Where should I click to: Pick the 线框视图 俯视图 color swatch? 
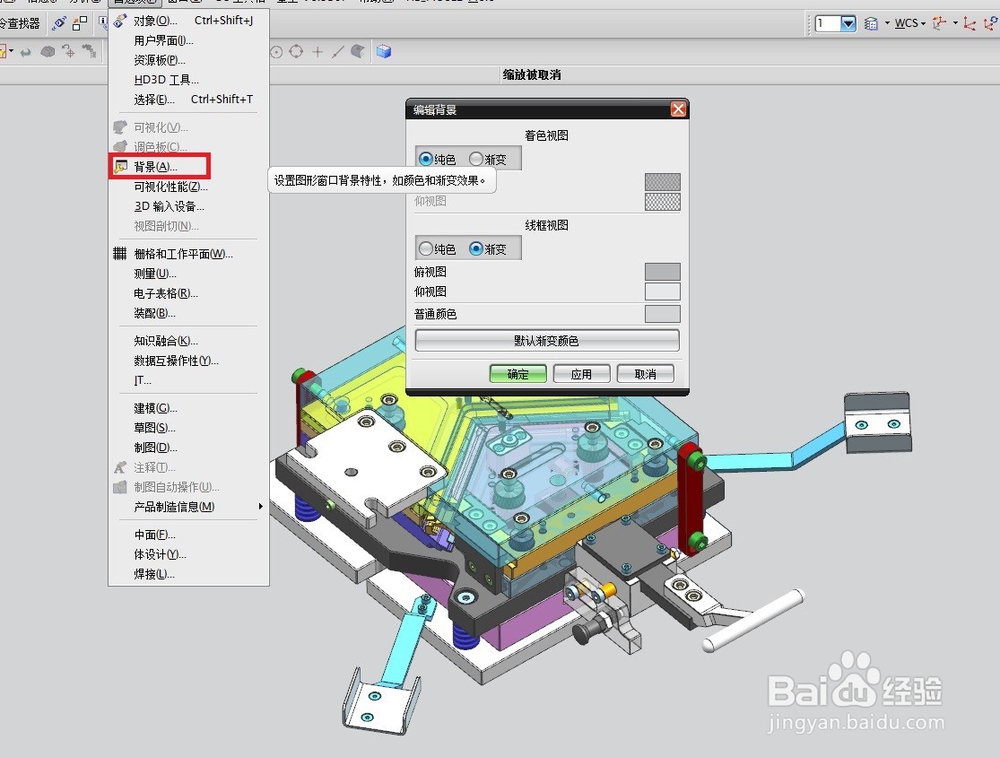coord(663,272)
